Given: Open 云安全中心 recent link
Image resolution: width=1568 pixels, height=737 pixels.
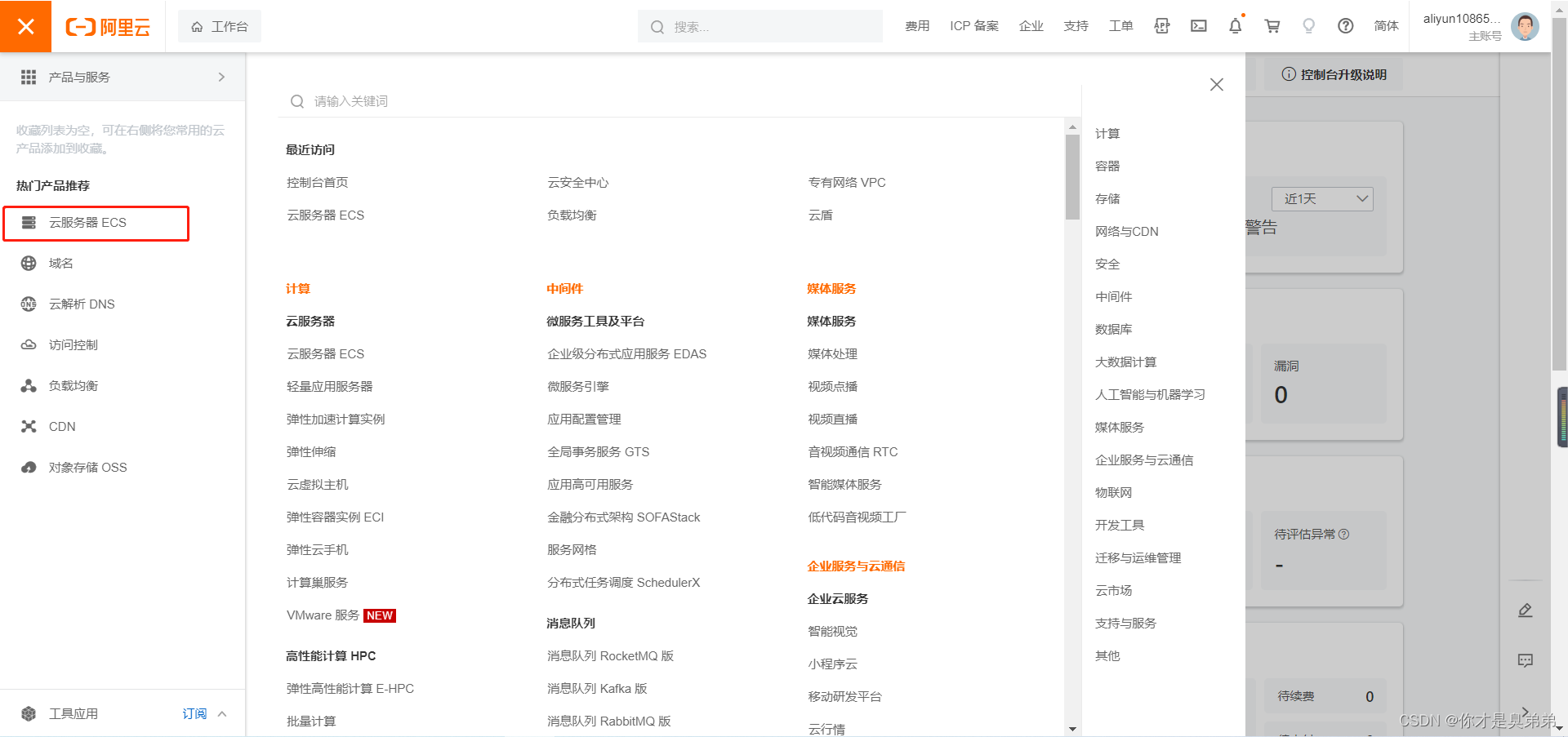Looking at the screenshot, I should pos(578,182).
